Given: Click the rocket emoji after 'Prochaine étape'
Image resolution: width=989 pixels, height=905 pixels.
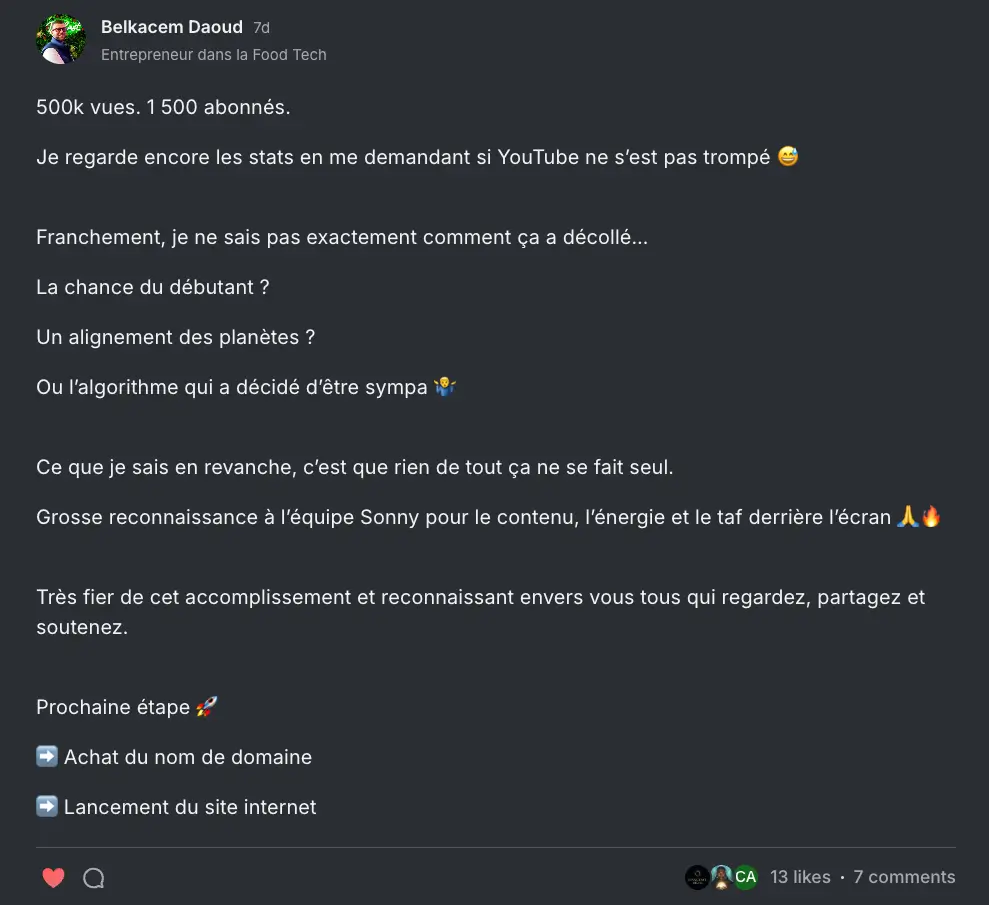Looking at the screenshot, I should pos(207,707).
